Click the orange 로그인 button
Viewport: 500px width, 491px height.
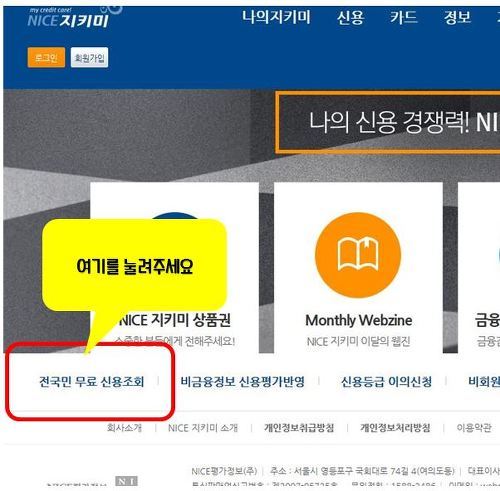pyautogui.click(x=46, y=58)
